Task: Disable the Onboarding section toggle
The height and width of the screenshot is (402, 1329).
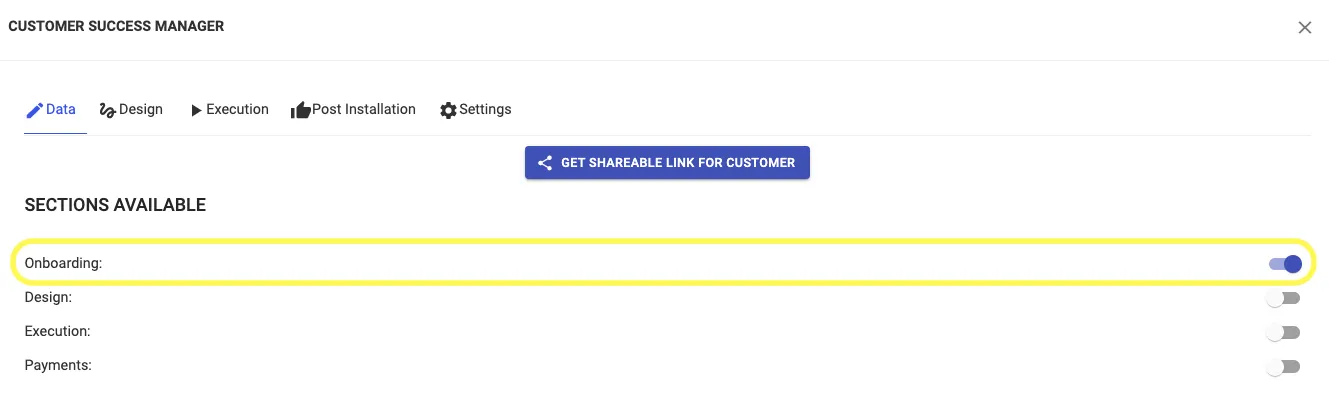Action: tap(1285, 264)
